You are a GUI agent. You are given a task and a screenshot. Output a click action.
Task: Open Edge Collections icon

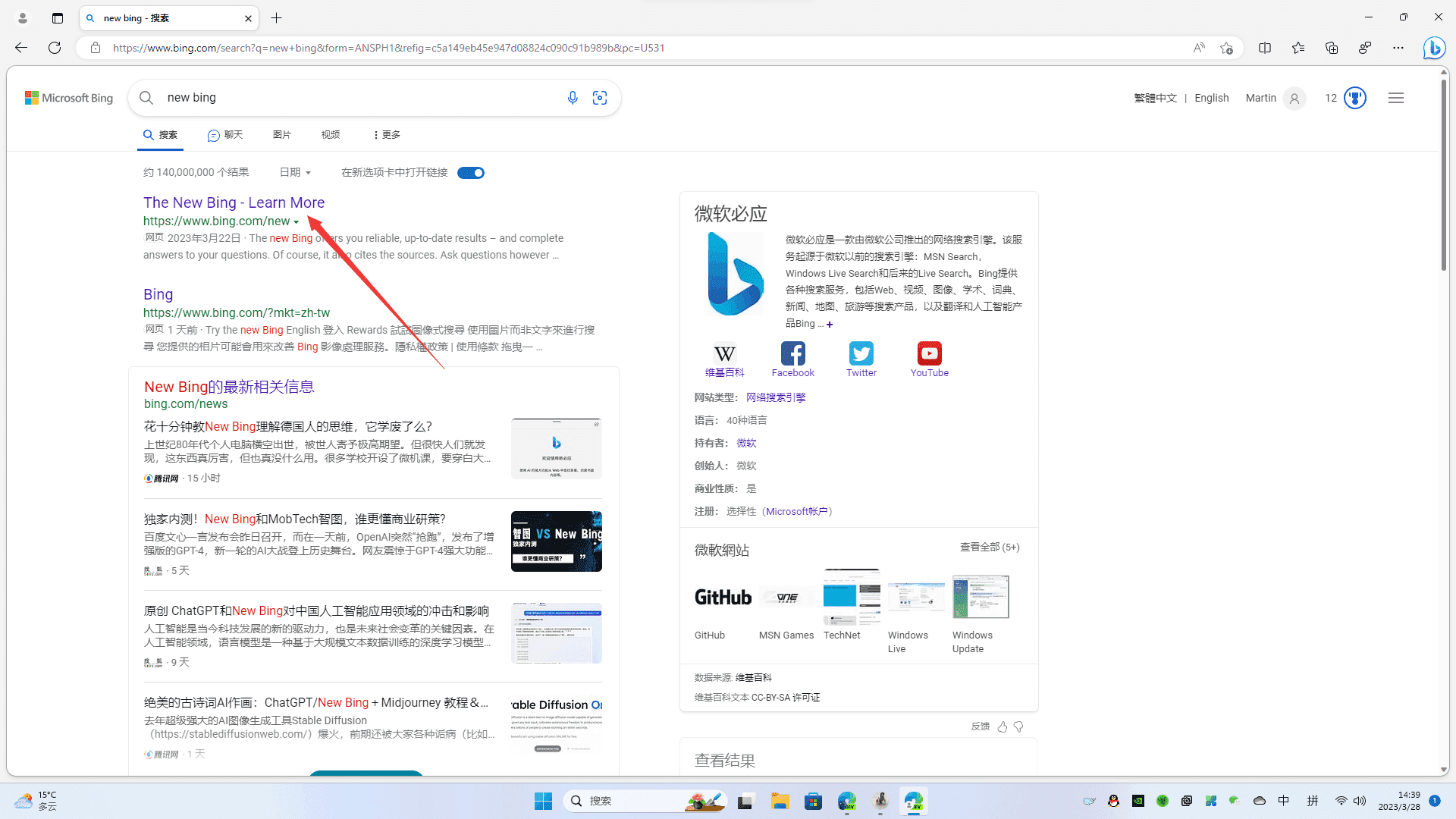tap(1332, 48)
